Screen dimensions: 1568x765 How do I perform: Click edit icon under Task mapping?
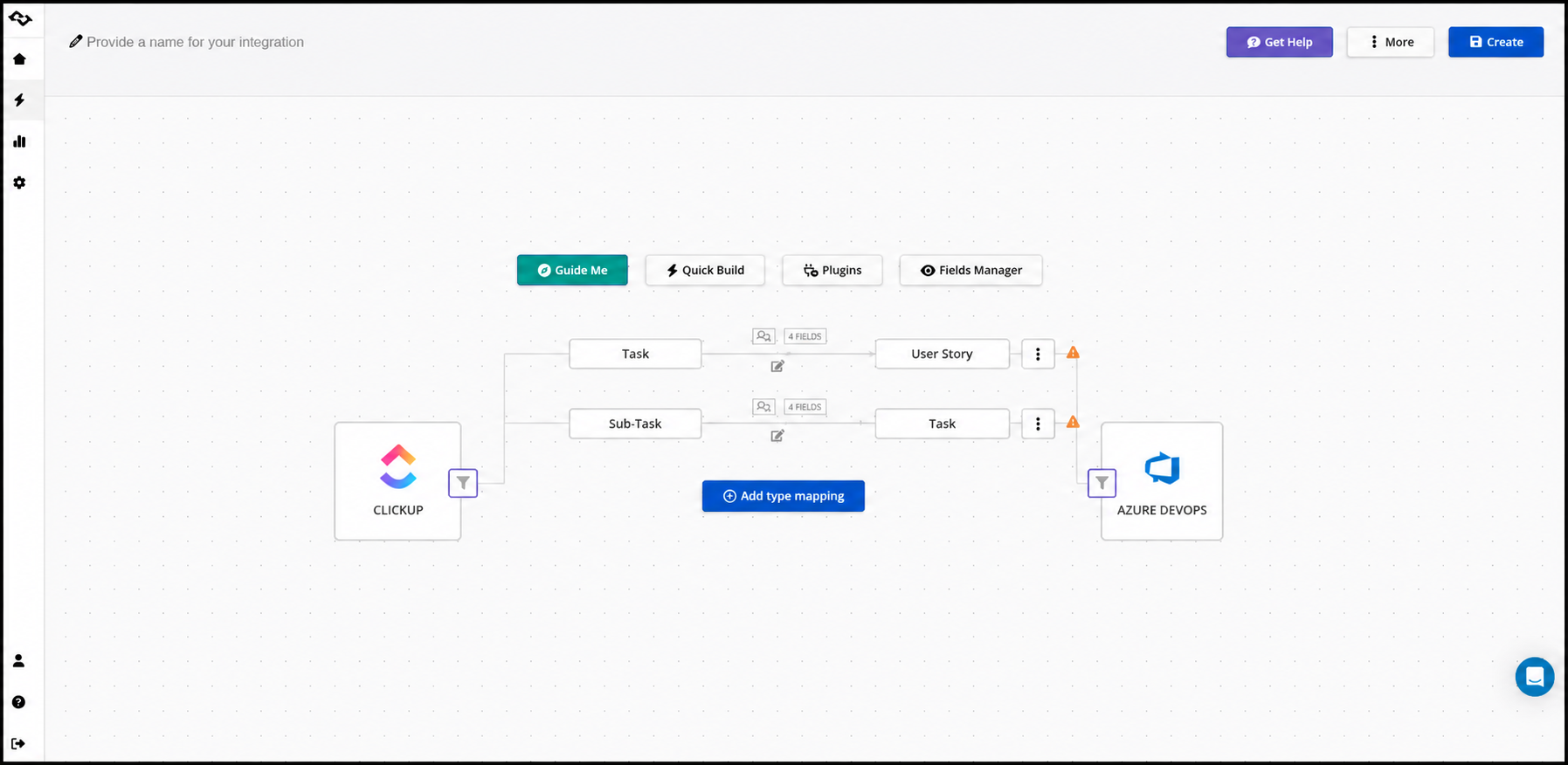[777, 366]
